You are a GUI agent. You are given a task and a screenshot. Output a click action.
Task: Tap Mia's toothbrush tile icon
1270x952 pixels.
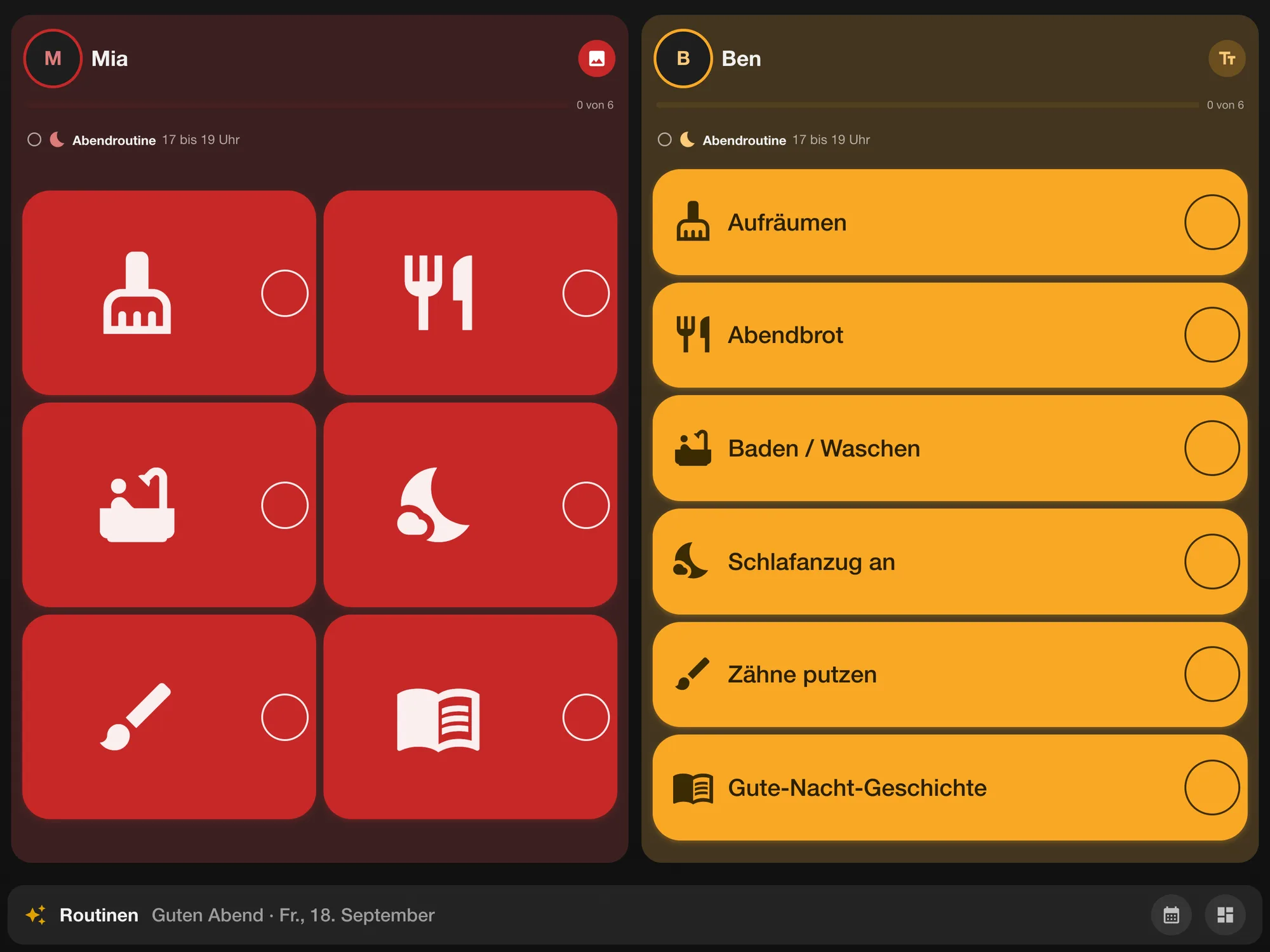click(x=135, y=716)
